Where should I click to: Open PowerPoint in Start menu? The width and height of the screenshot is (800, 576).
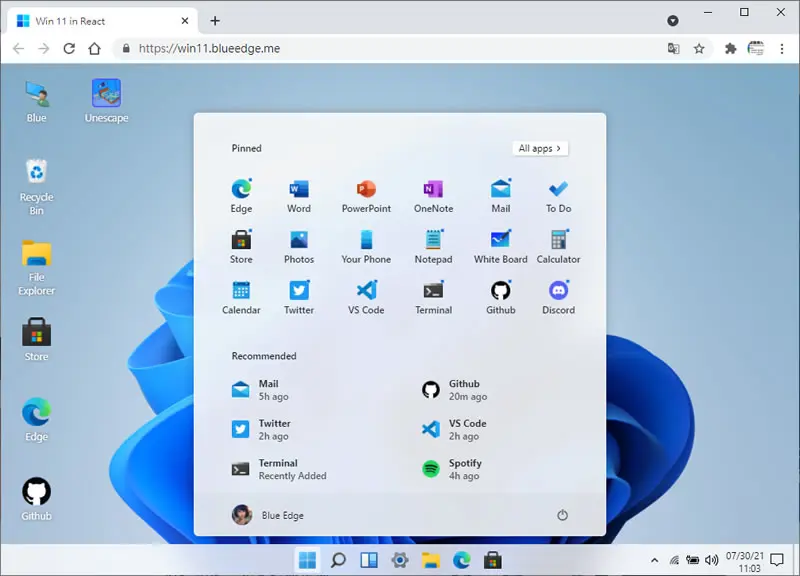[x=366, y=195]
